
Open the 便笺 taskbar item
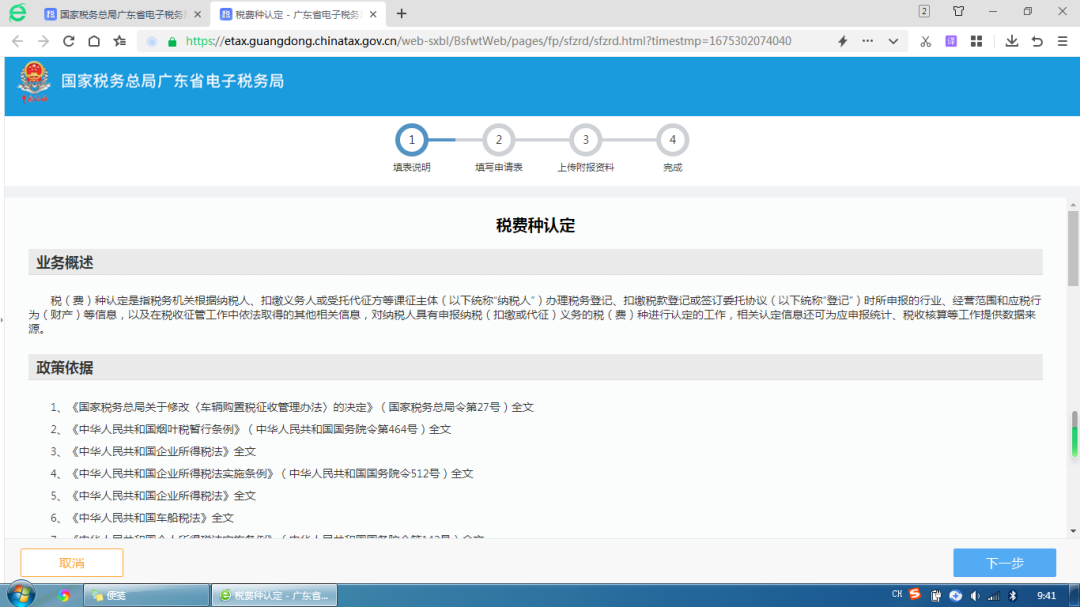coord(147,595)
